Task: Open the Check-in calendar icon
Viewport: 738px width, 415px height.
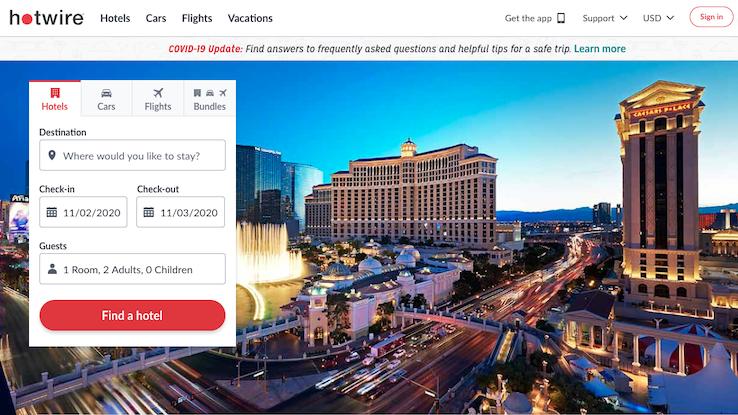Action: pyautogui.click(x=52, y=212)
